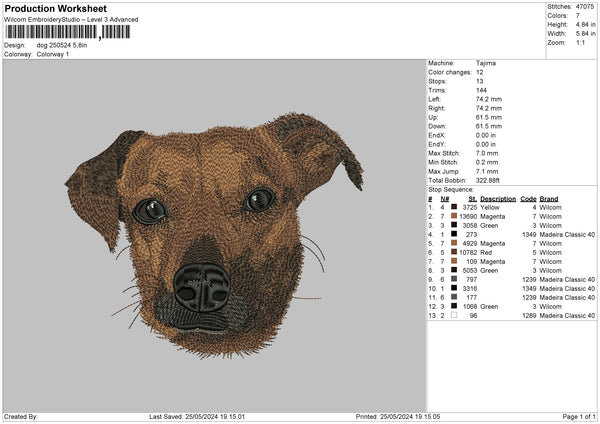This screenshot has width=600, height=424.
Task: Click the barcode under the worksheet title
Action: [x=68, y=32]
